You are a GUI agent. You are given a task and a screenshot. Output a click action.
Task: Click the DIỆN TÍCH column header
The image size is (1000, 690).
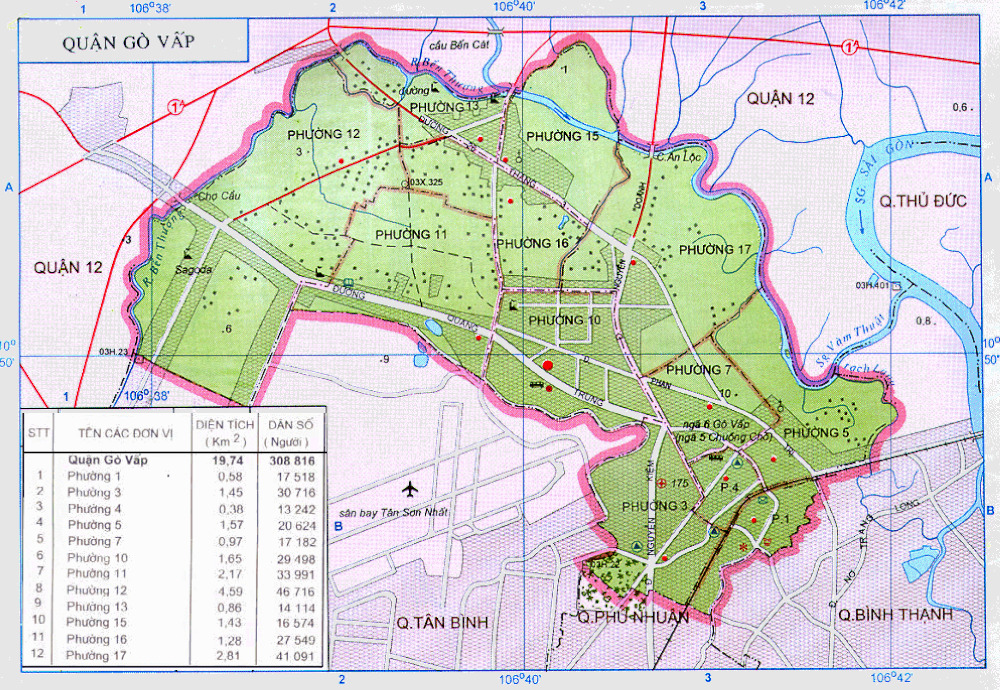click(224, 432)
